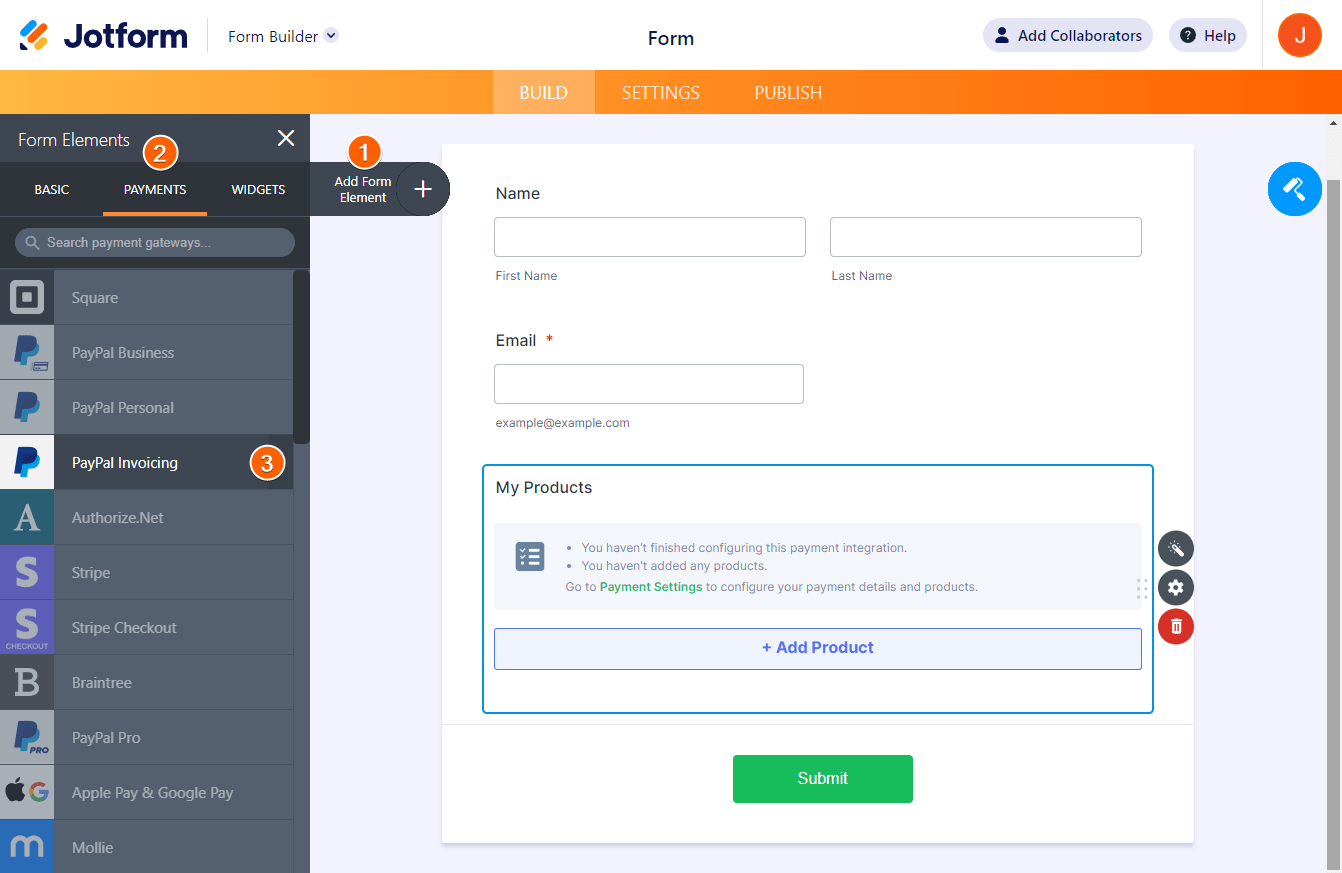Click the First Name input field
The width and height of the screenshot is (1342, 873).
click(x=650, y=237)
